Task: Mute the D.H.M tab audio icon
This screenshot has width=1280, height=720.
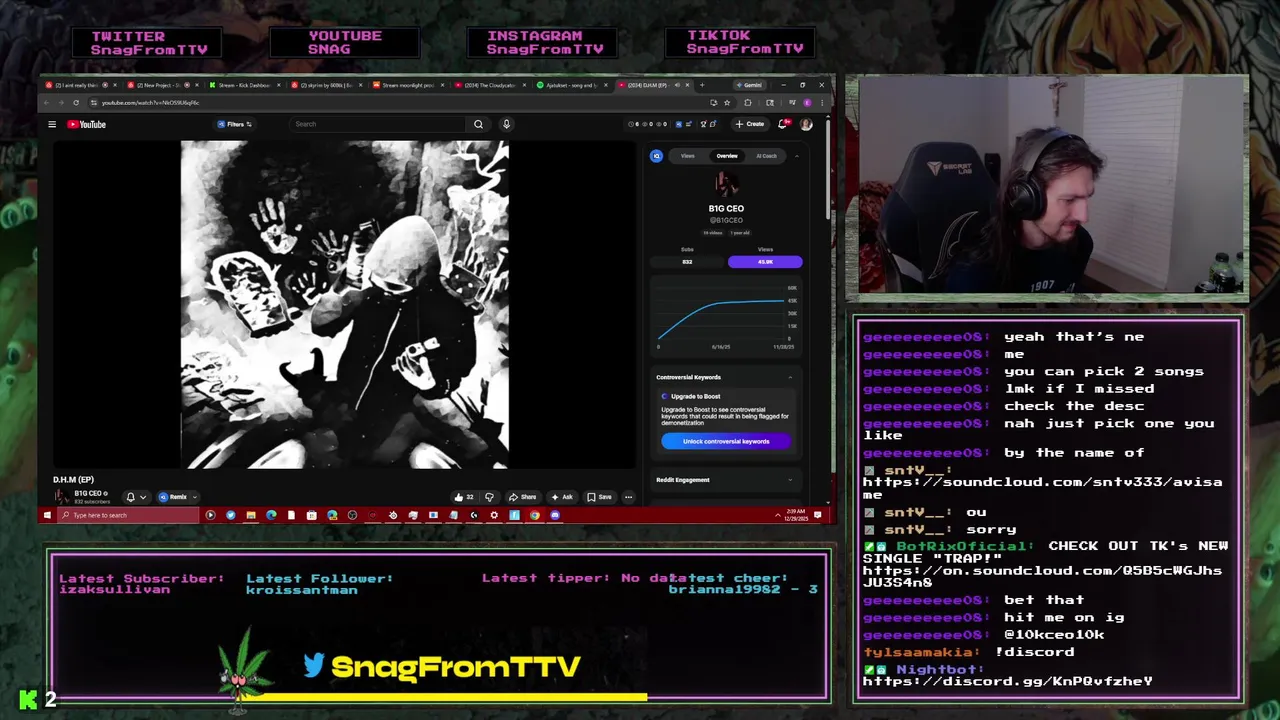Action: (677, 85)
